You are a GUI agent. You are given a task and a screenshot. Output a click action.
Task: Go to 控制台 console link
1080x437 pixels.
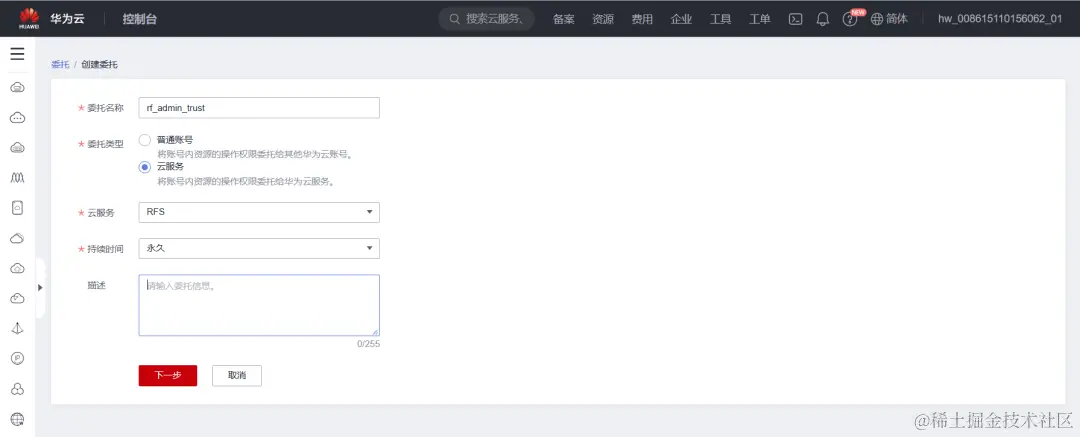[140, 19]
